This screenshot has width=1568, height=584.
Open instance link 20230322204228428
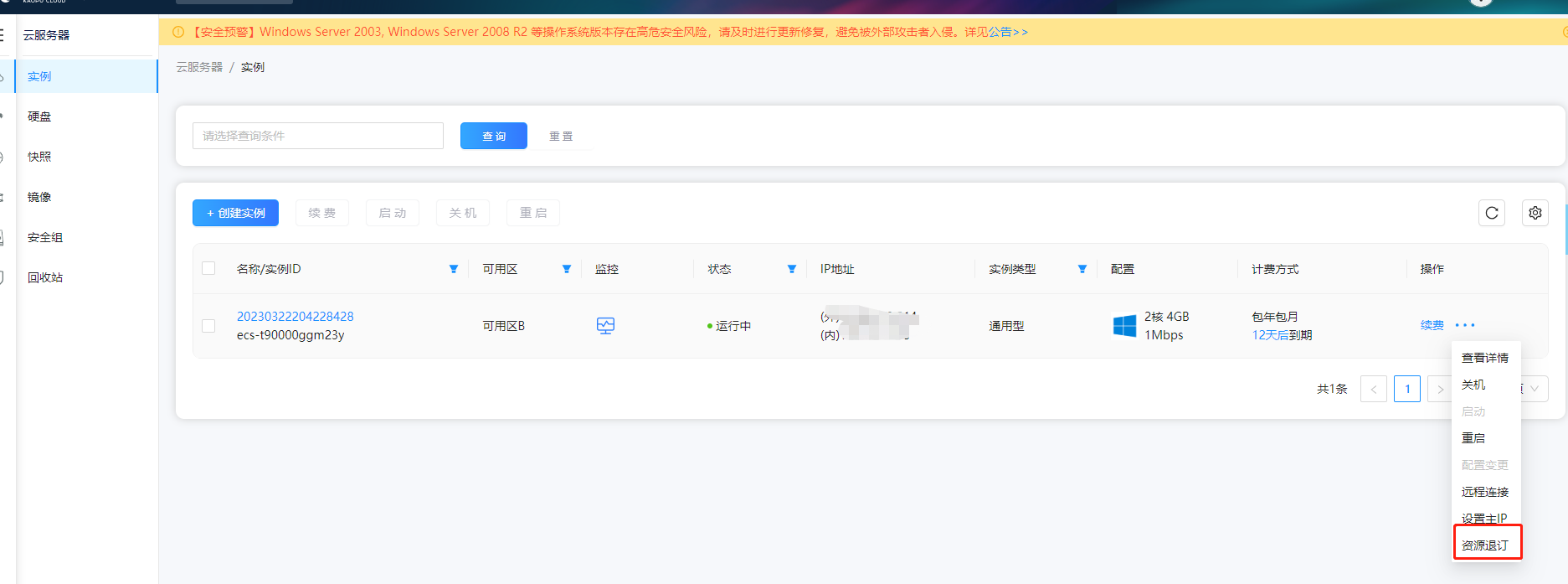296,317
